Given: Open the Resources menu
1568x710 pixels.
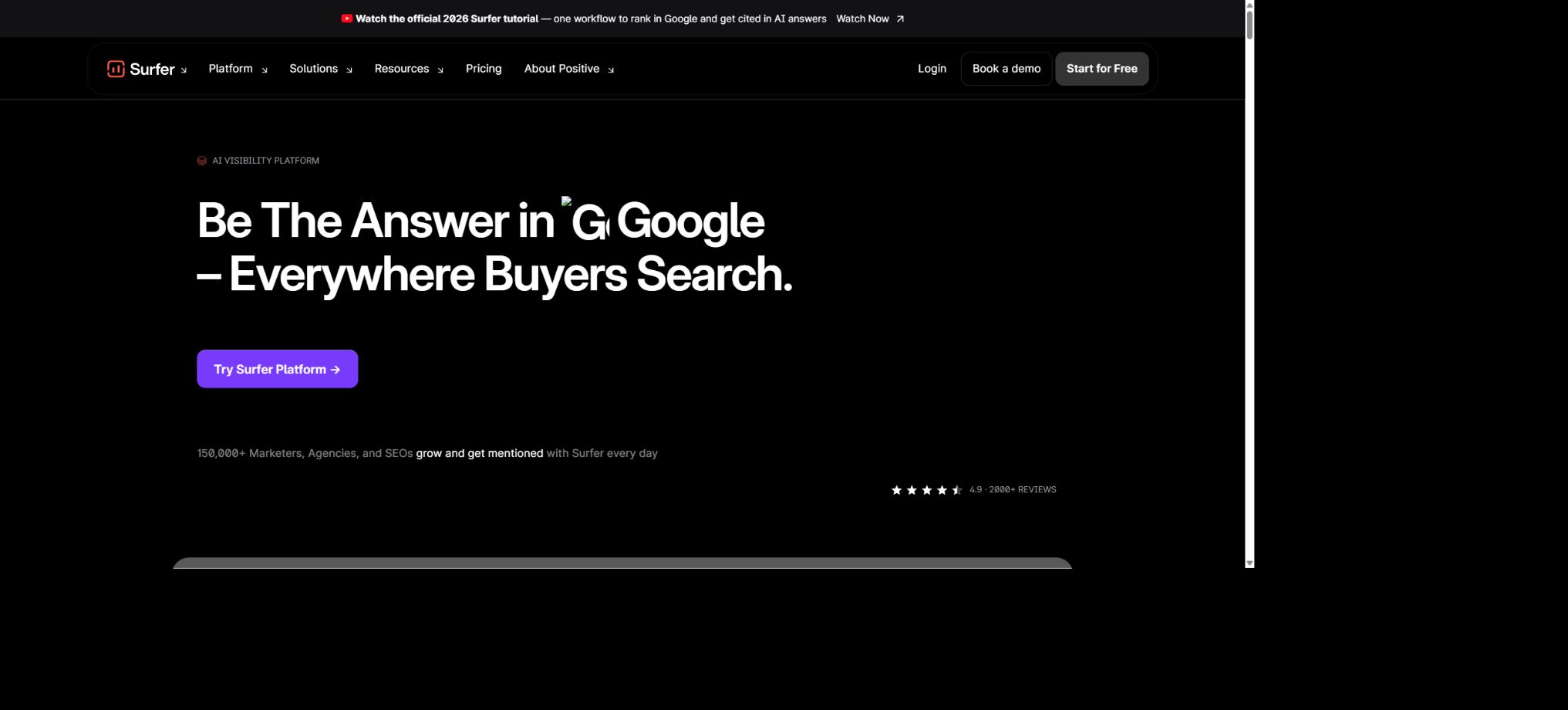Looking at the screenshot, I should click(402, 69).
